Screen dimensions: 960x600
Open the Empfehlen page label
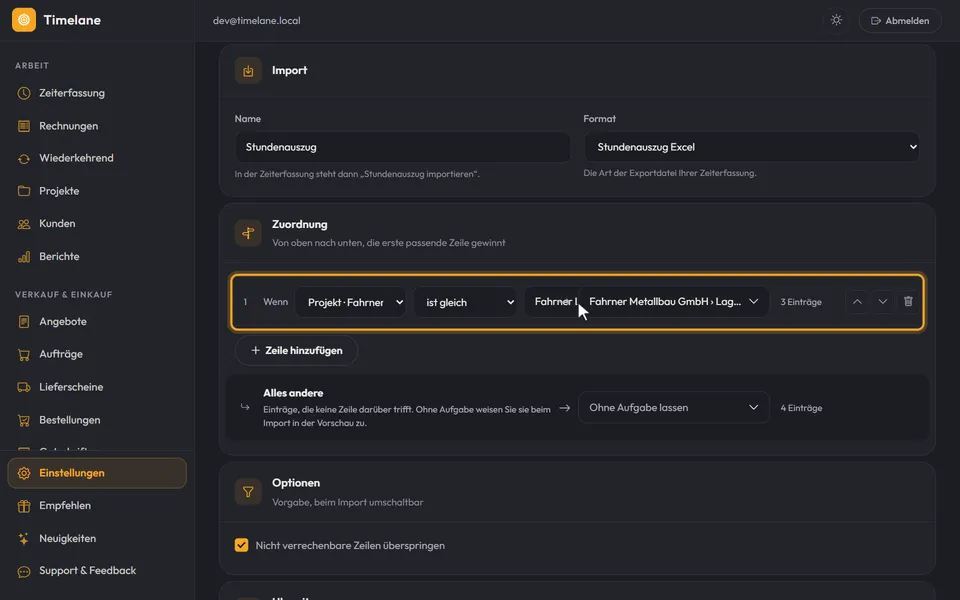point(65,506)
